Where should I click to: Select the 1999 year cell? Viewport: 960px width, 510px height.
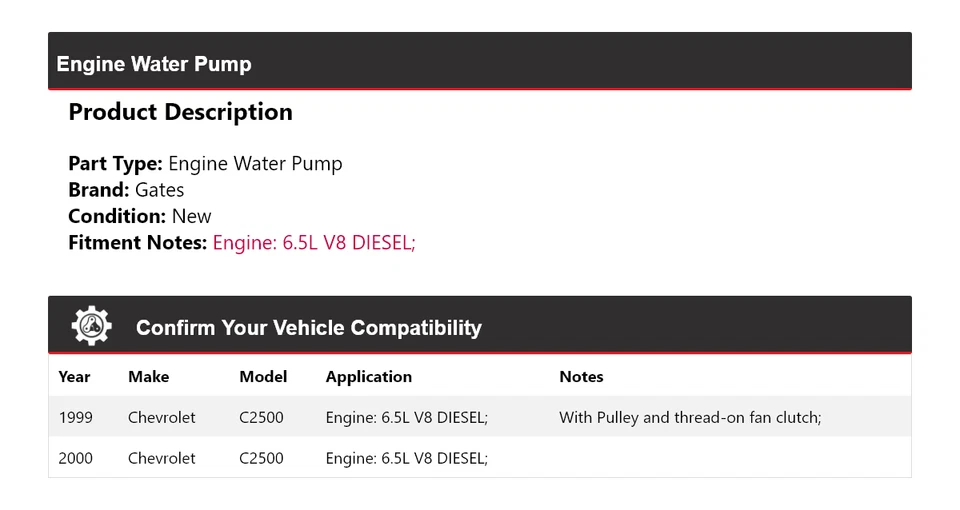[76, 417]
